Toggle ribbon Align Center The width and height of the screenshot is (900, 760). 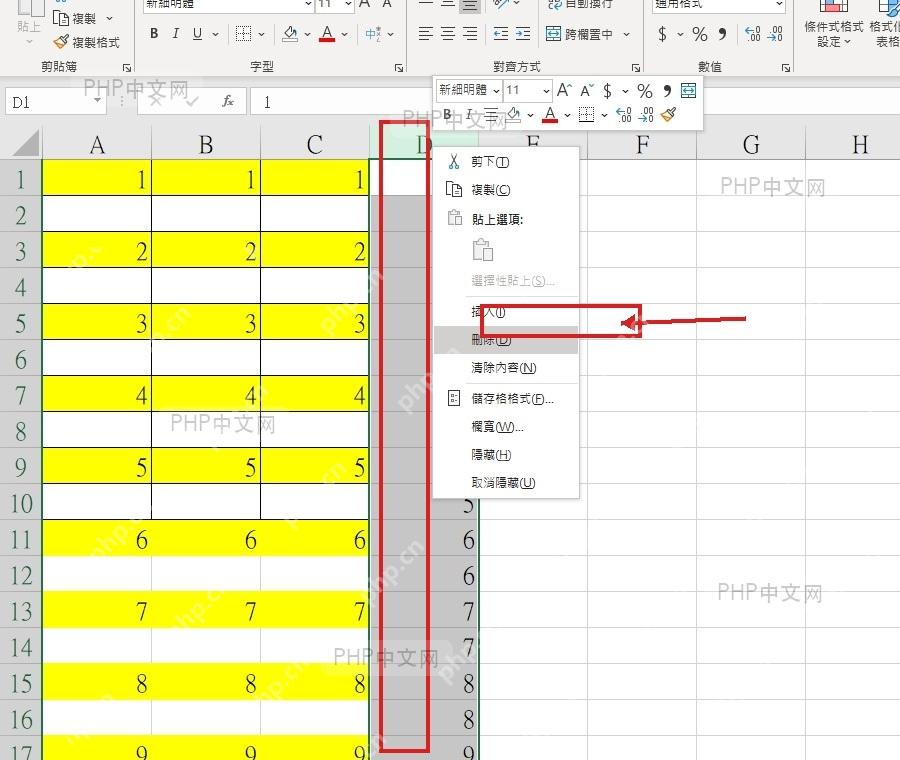(x=448, y=34)
